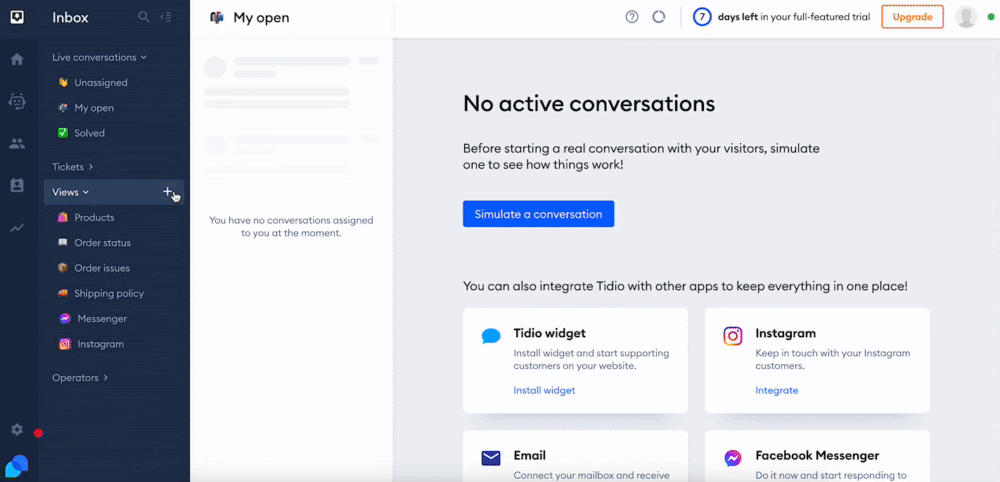Screen dimensions: 1000x482
Task: Open the Messenger view
Action: click(x=93, y=319)
